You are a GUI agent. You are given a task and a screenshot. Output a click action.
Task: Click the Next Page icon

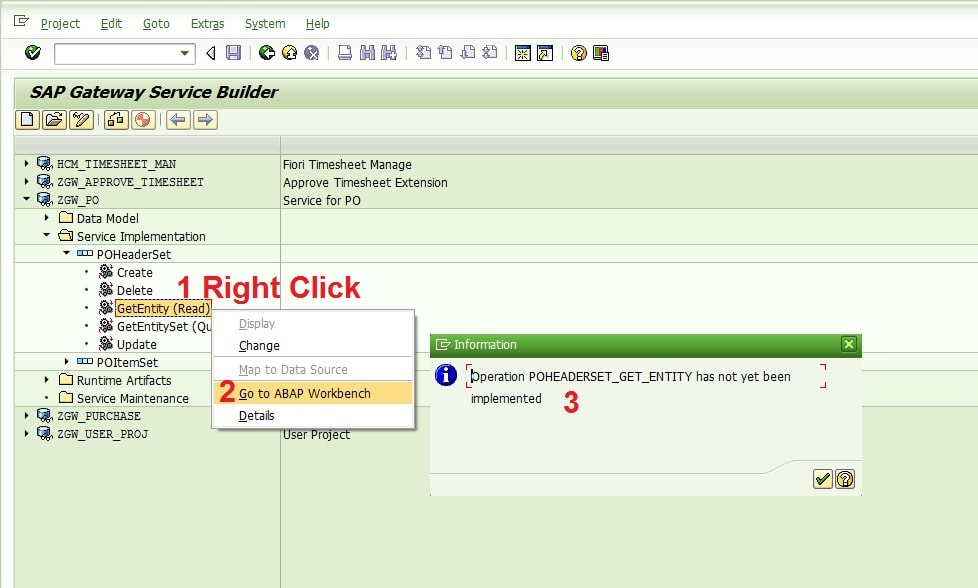pos(468,53)
